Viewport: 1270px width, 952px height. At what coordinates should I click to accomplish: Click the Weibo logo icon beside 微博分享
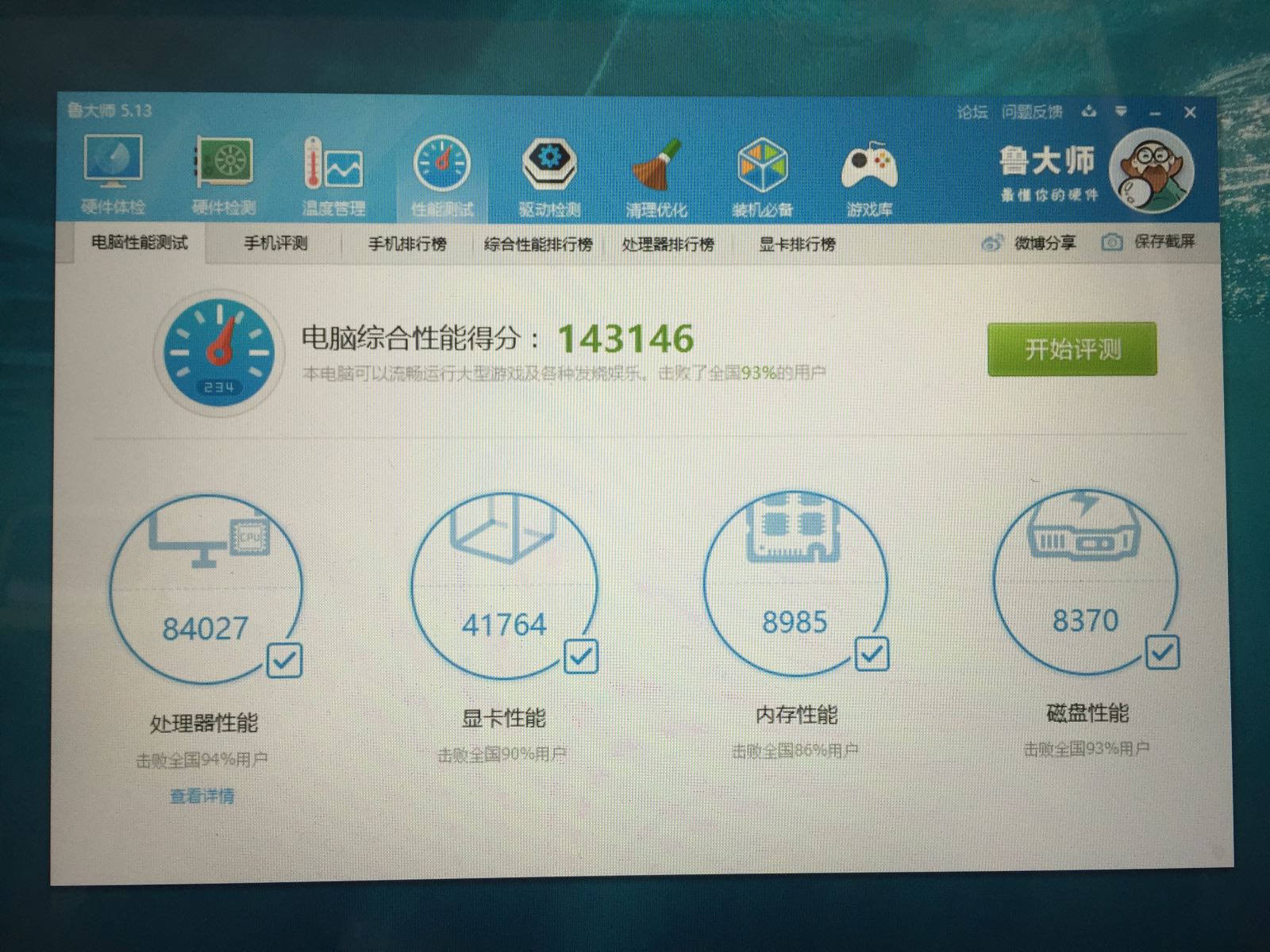point(992,243)
